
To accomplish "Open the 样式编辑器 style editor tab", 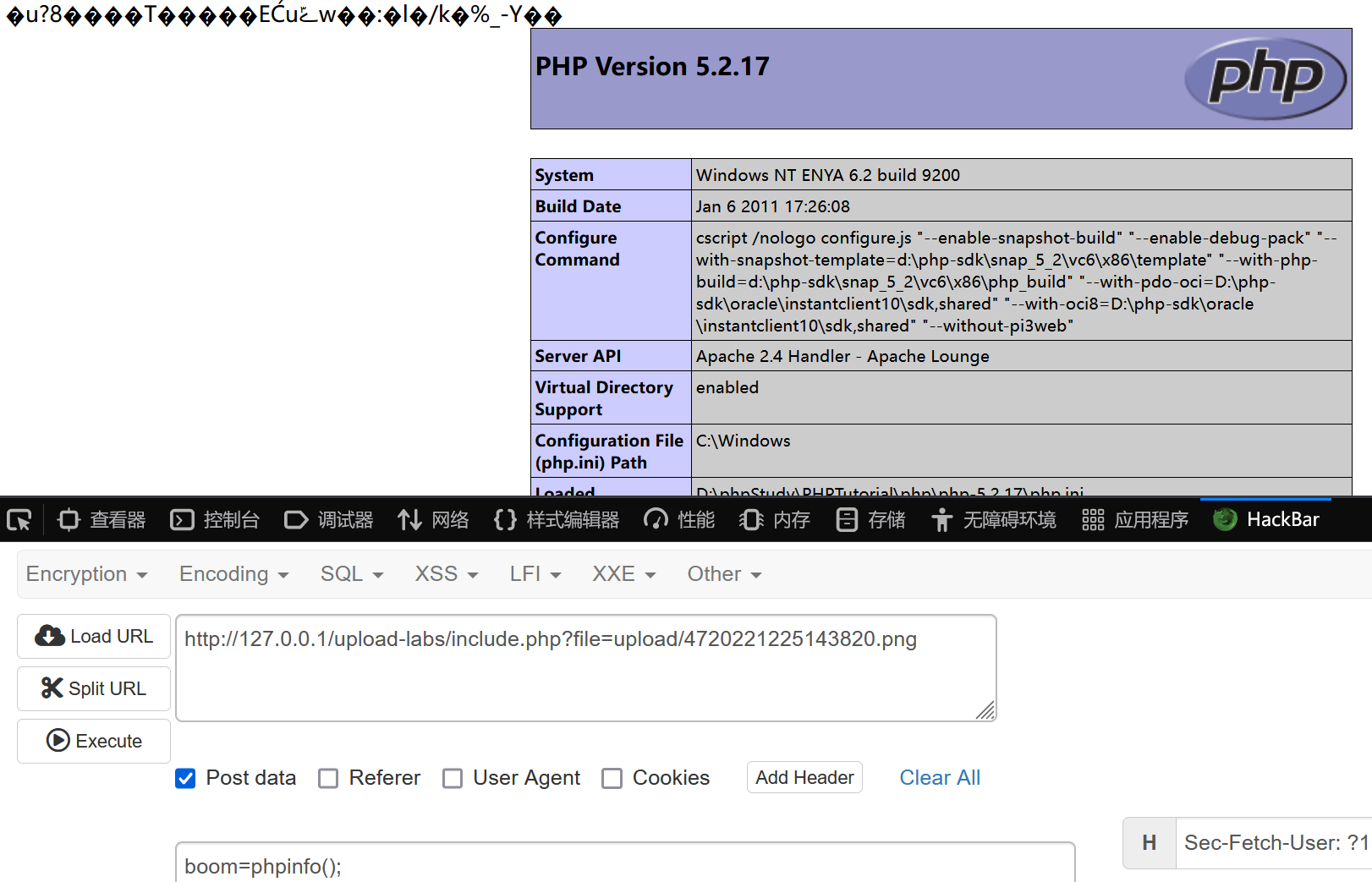I will pyautogui.click(x=557, y=519).
